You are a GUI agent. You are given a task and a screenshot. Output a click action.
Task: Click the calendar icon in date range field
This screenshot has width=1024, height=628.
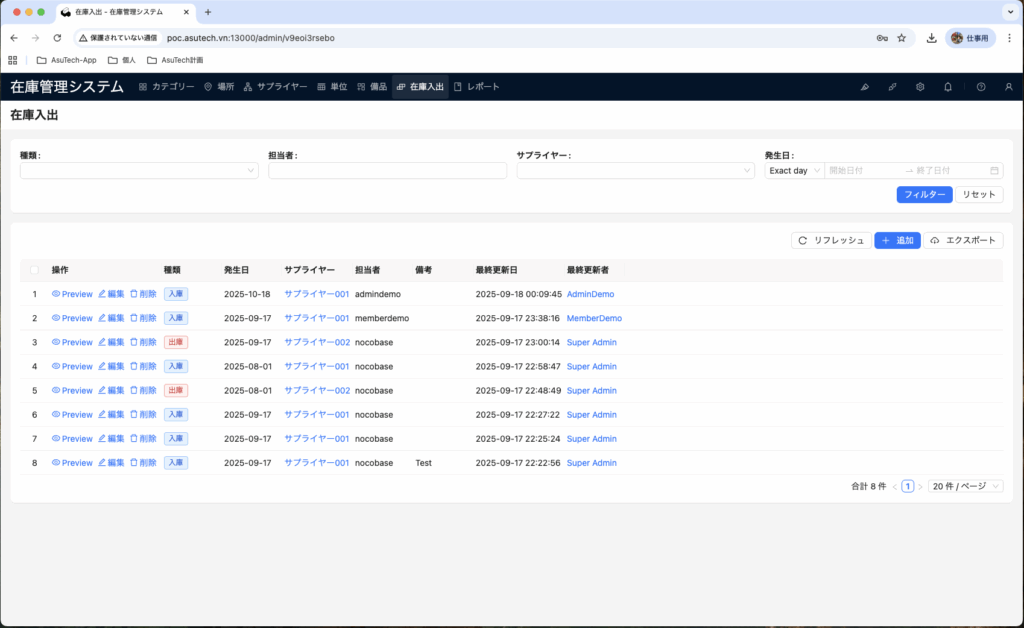(x=994, y=171)
